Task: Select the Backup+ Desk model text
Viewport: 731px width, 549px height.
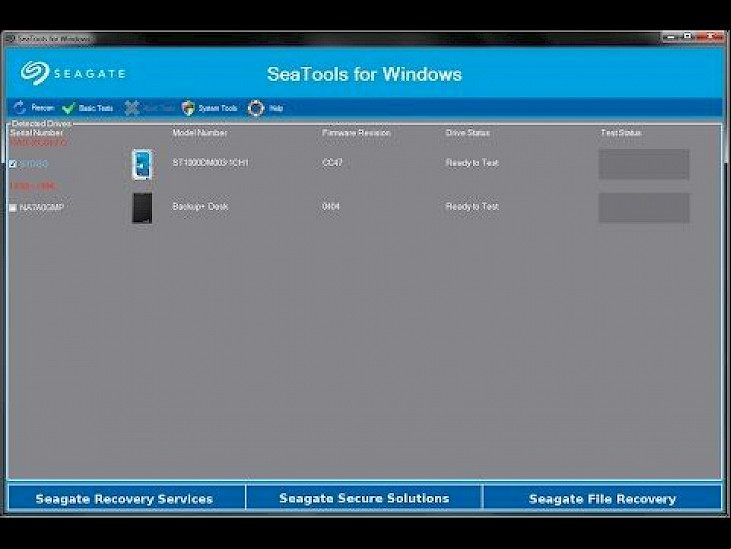Action: point(200,206)
